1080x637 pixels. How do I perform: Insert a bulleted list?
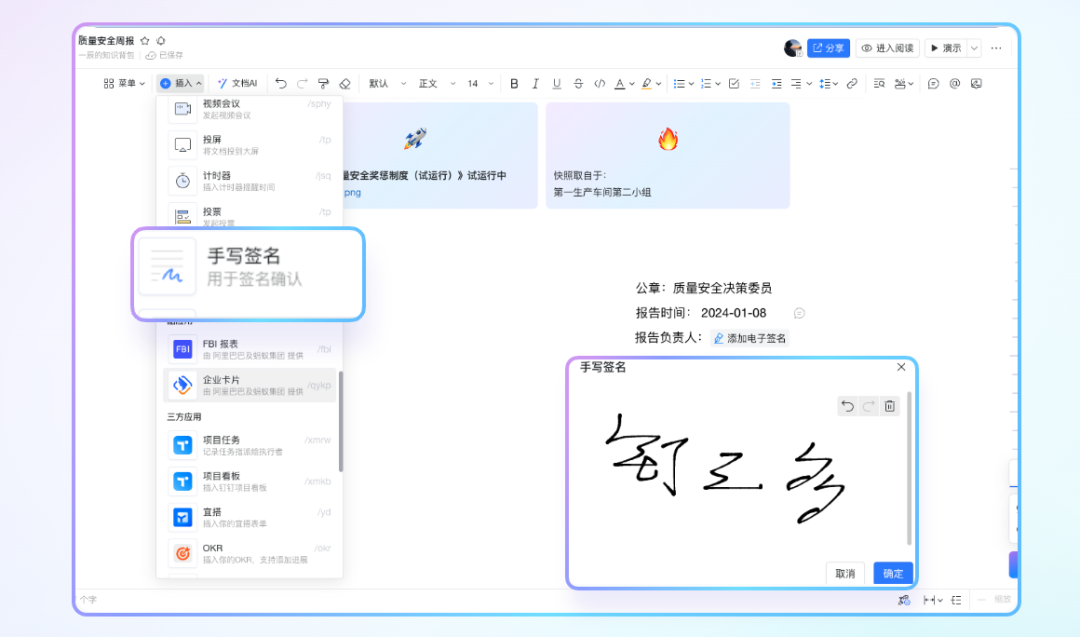tap(679, 83)
